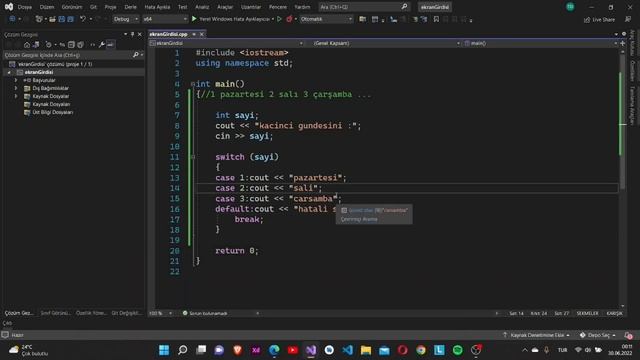Toggle pin on Solution Explorer panel
Image resolution: width=640 pixels, height=360 pixels.
[132, 34]
